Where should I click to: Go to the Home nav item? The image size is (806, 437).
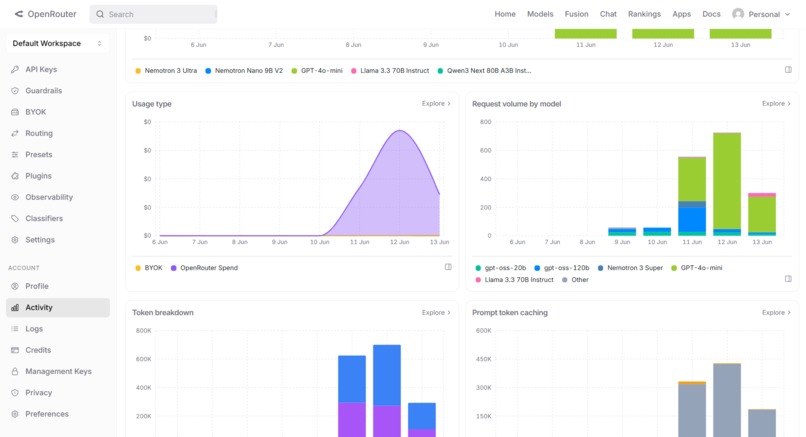point(505,14)
